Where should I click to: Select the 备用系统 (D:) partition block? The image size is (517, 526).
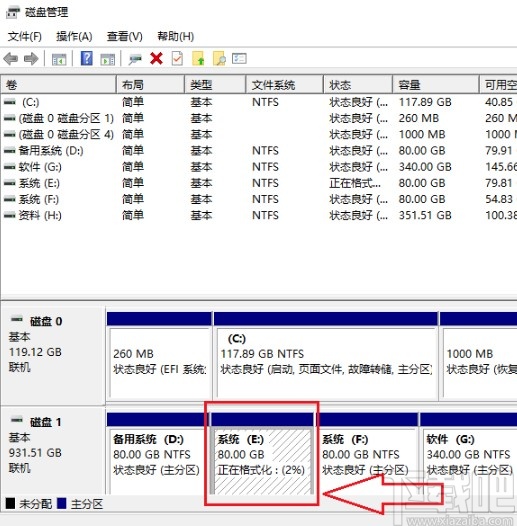pos(158,454)
